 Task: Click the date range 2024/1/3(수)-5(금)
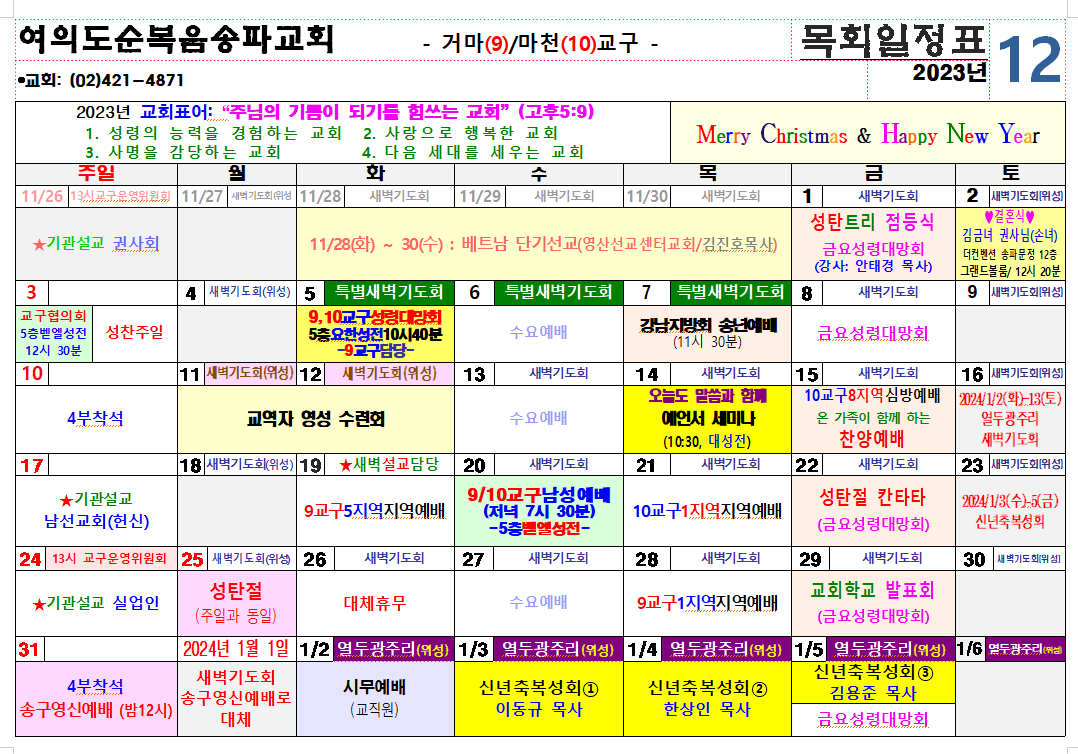(x=1010, y=501)
